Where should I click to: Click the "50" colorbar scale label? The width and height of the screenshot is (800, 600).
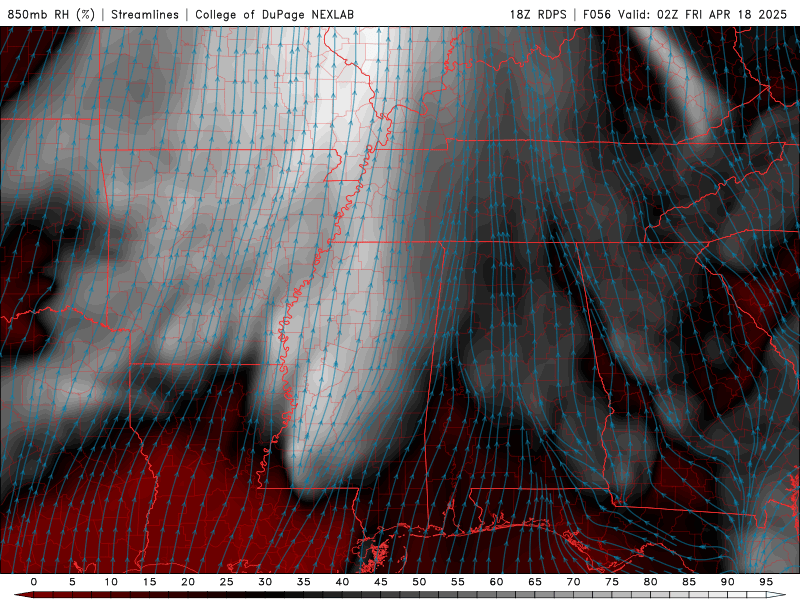(419, 582)
